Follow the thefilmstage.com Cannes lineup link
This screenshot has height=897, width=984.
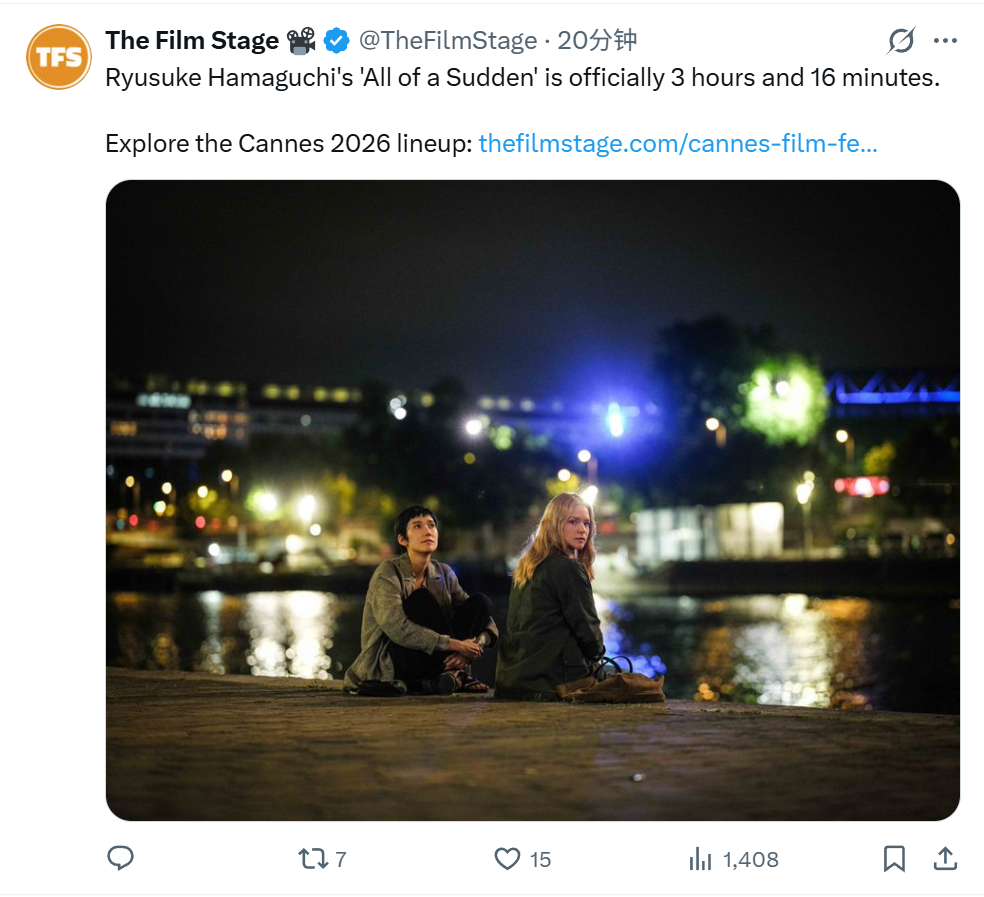tap(678, 144)
